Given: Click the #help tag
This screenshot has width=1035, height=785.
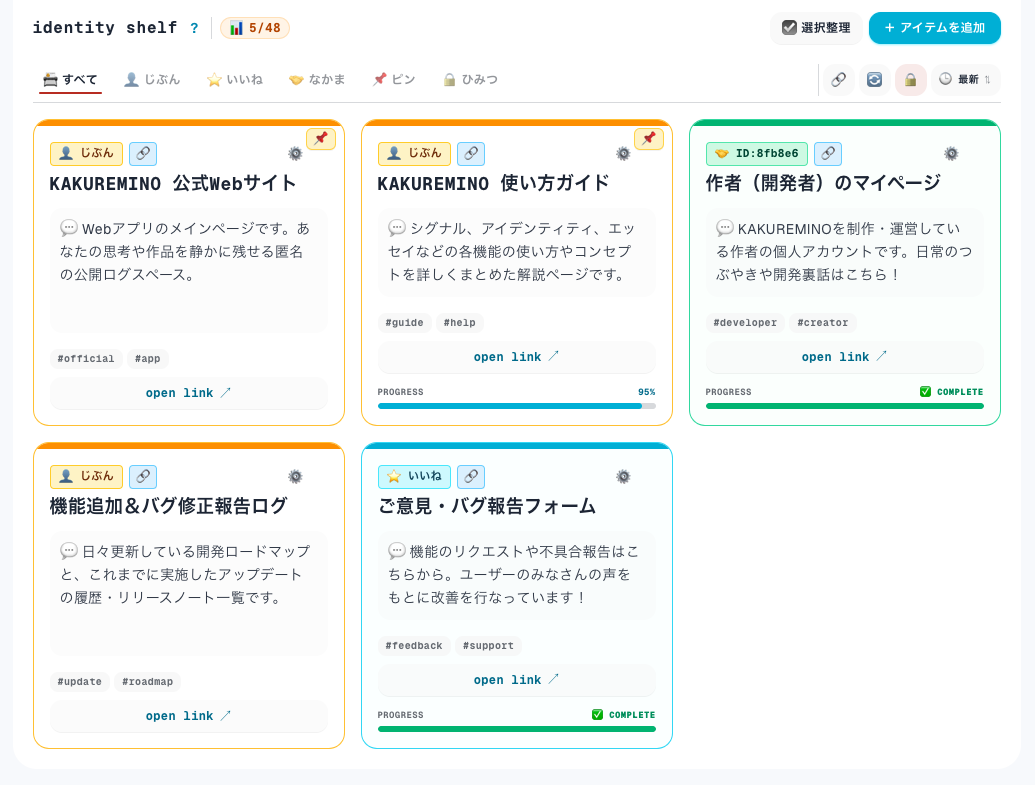Looking at the screenshot, I should pyautogui.click(x=459, y=323).
